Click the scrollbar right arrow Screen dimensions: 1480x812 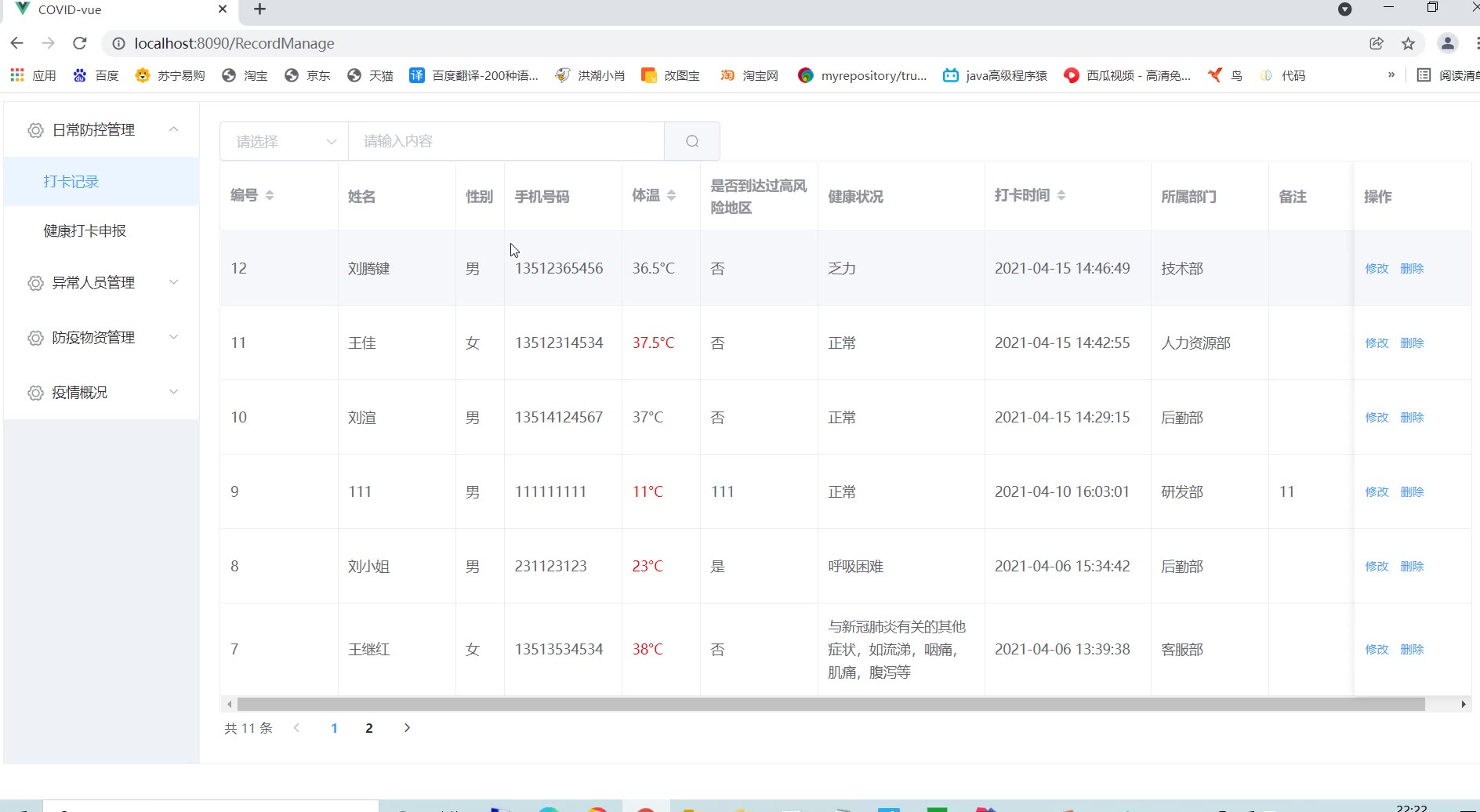(x=1464, y=704)
